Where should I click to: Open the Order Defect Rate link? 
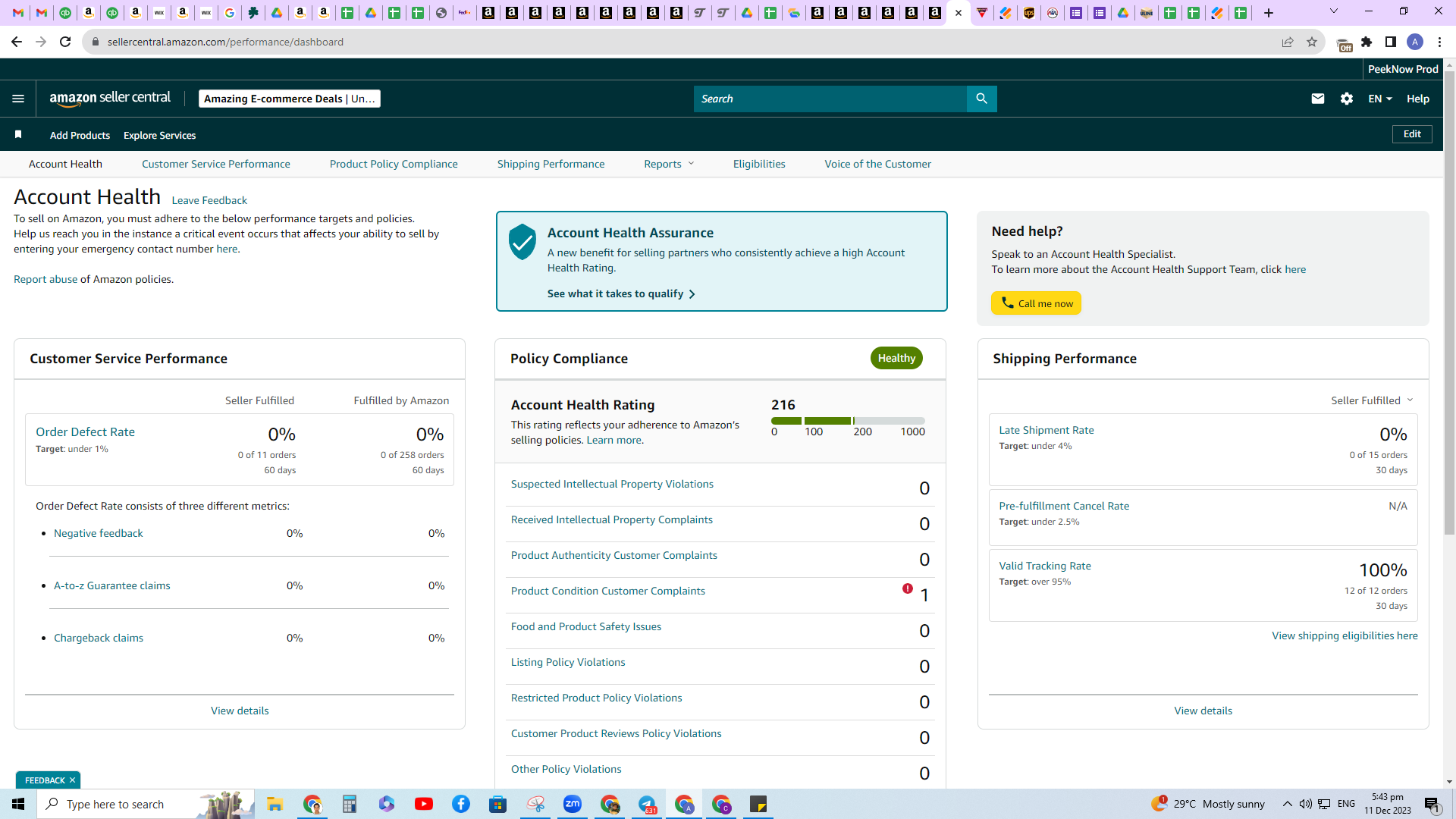pyautogui.click(x=85, y=431)
